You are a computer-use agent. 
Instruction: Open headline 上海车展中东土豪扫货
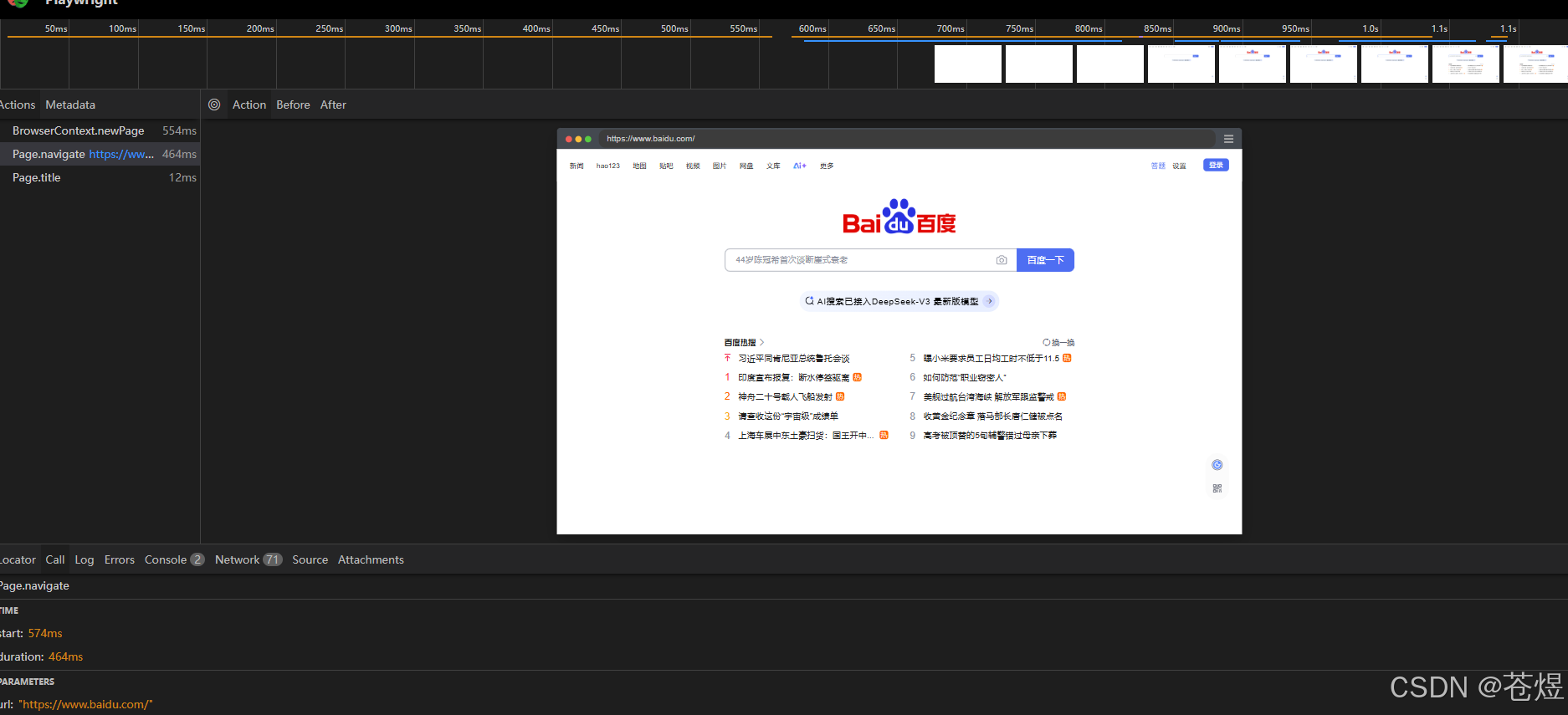[806, 435]
